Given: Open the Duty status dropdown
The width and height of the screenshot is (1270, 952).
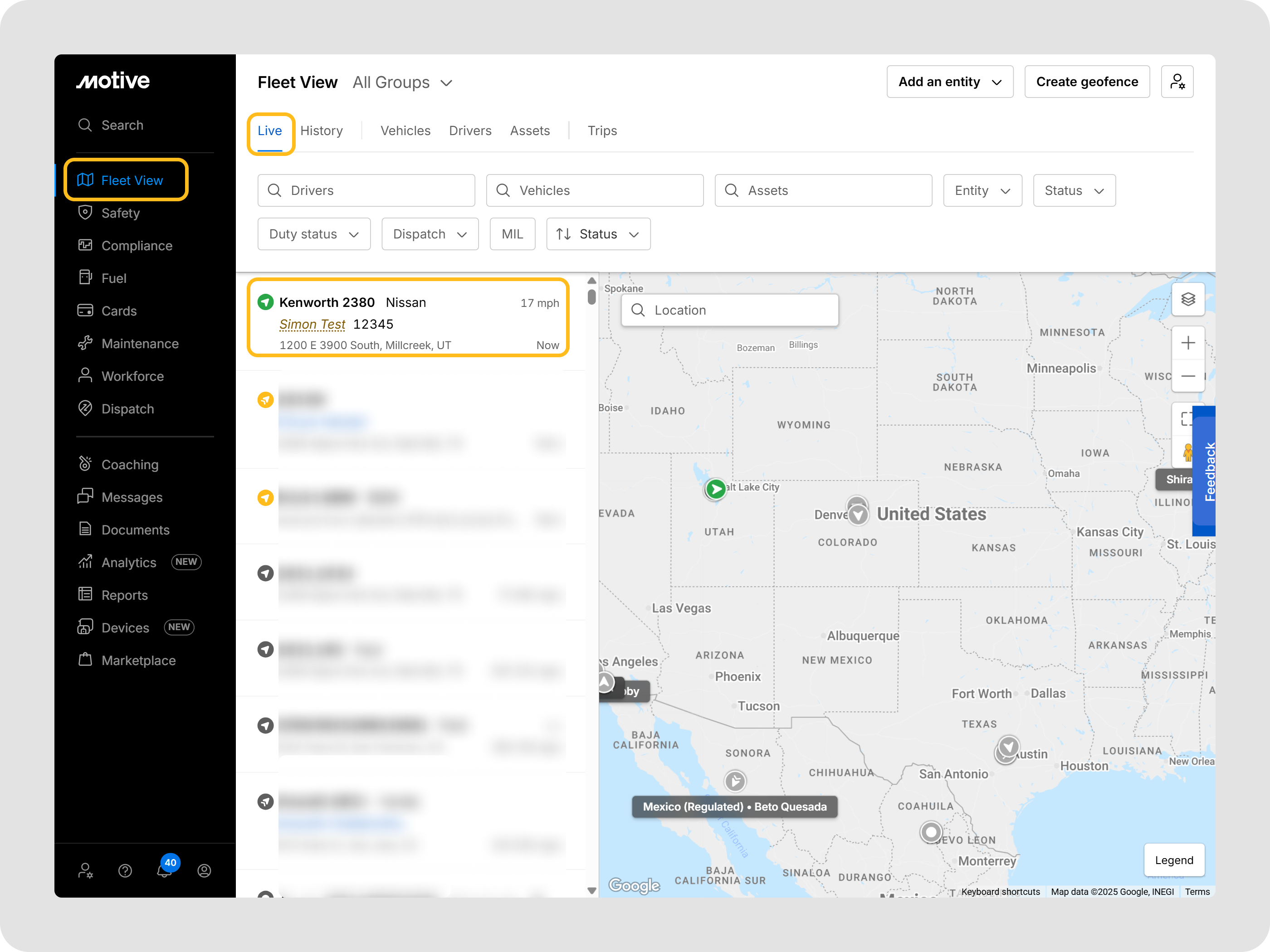Looking at the screenshot, I should click(x=313, y=233).
